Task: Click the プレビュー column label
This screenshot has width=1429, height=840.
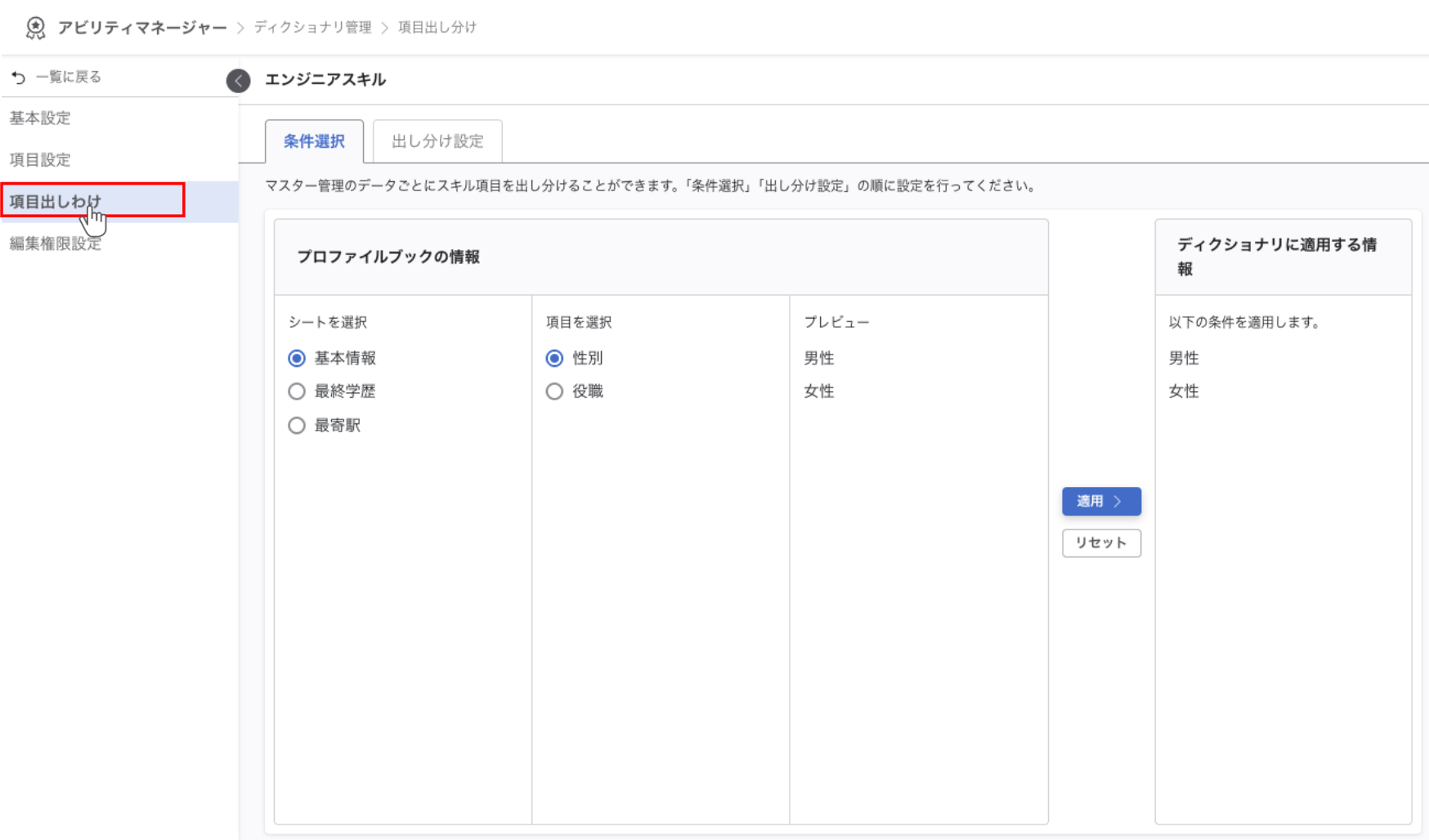Action: 836,322
